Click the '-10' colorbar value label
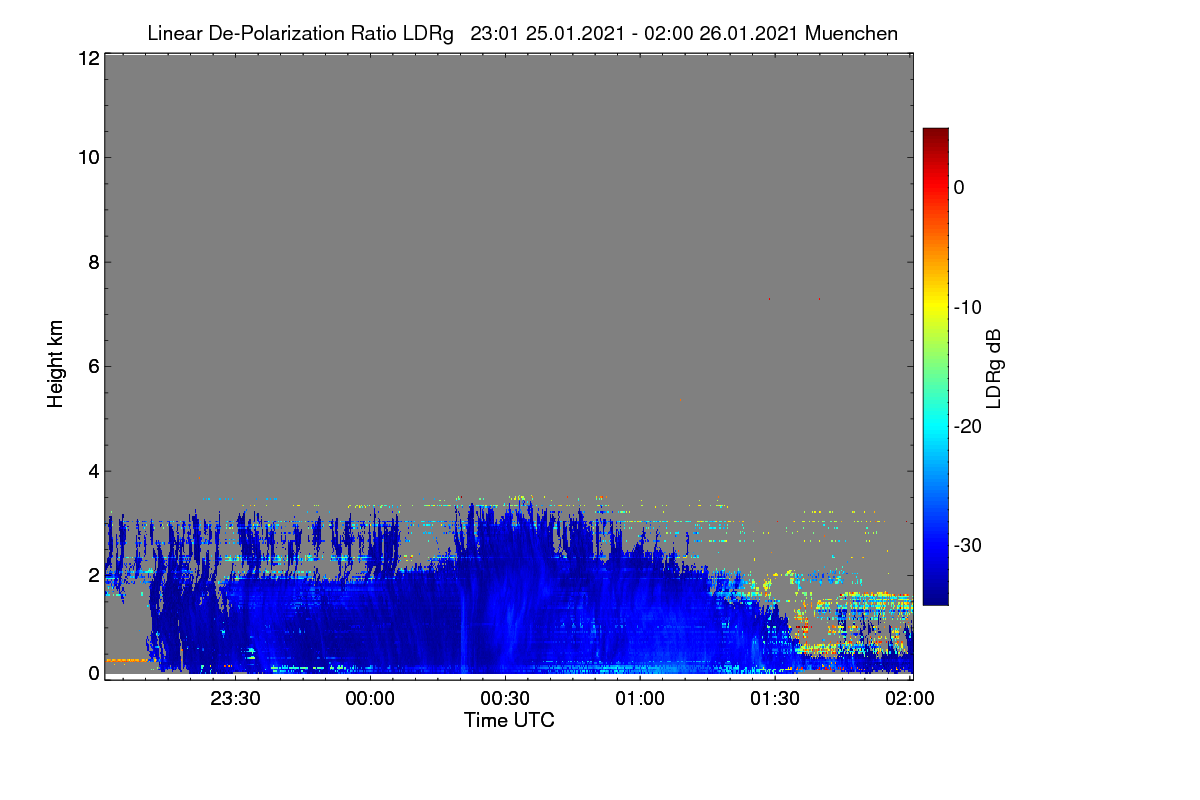1200x800 pixels. (968, 307)
